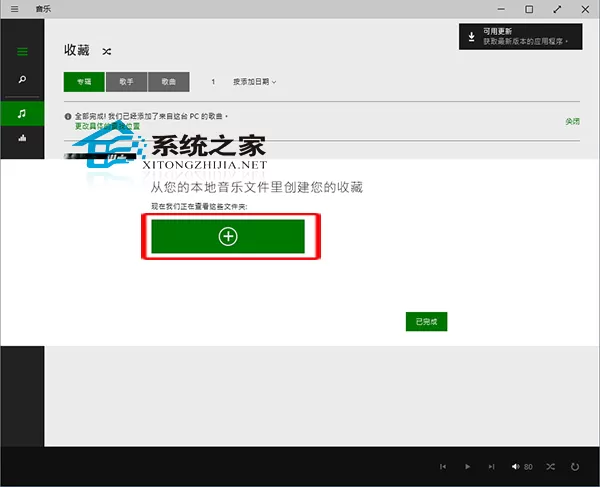Skip to the previous track
The width and height of the screenshot is (600, 487).
(443, 466)
